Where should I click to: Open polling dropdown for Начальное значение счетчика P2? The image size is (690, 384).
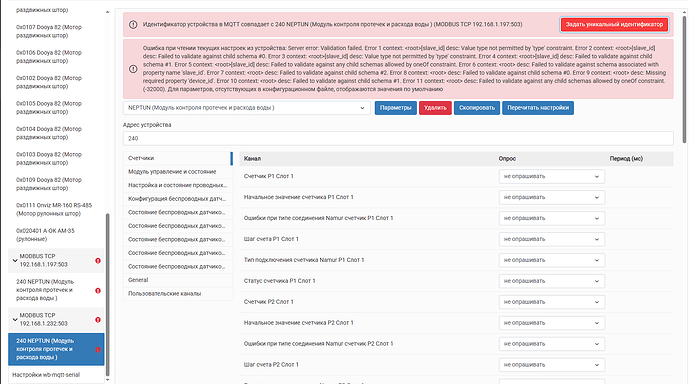click(551, 323)
